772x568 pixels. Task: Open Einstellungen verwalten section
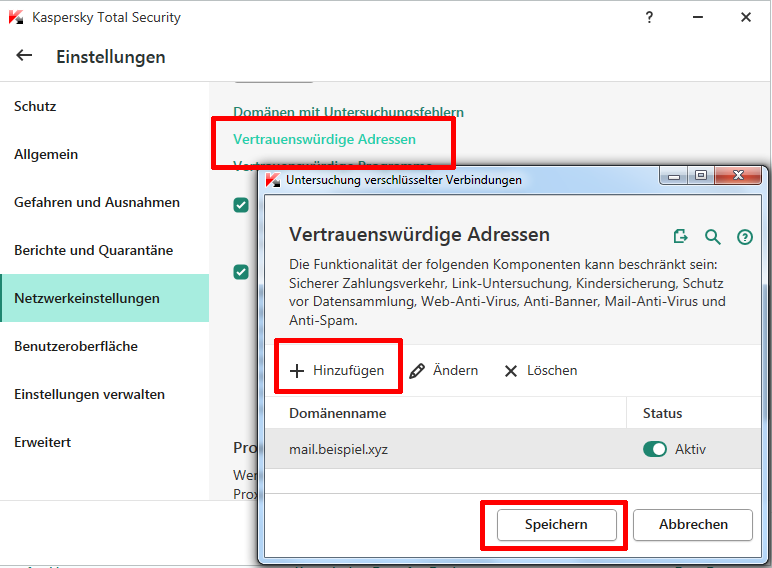pos(104,394)
